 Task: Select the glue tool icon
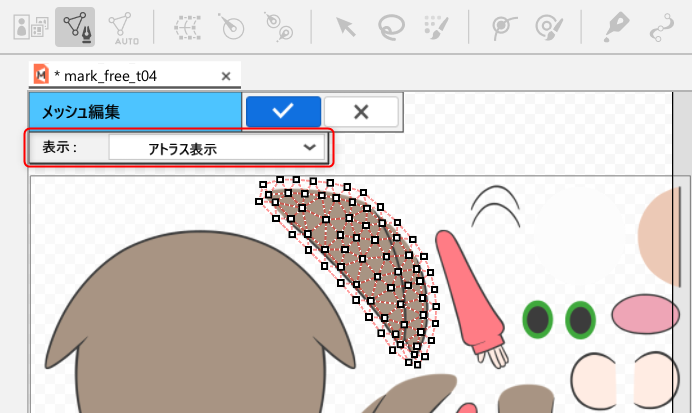coord(504,24)
